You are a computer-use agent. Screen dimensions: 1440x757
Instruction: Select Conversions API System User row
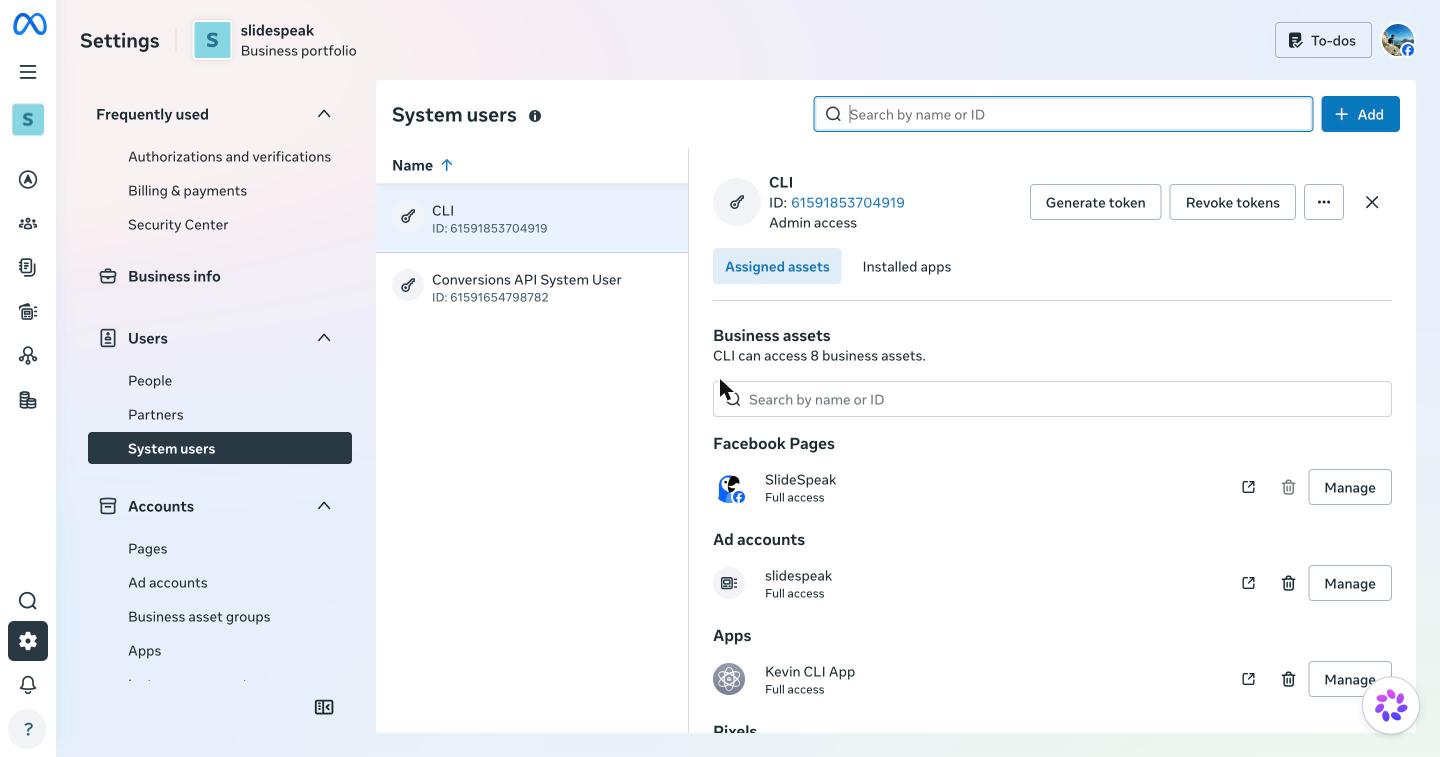(532, 287)
